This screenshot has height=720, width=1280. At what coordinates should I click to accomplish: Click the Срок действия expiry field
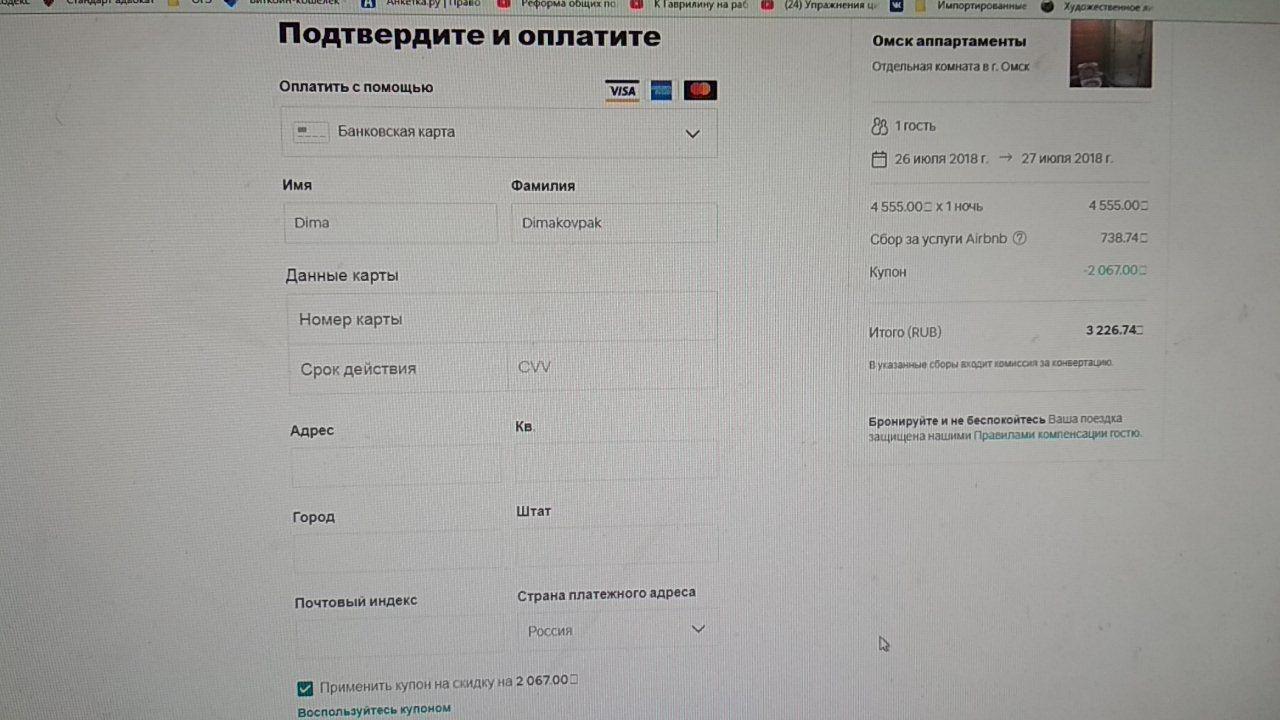click(x=397, y=368)
